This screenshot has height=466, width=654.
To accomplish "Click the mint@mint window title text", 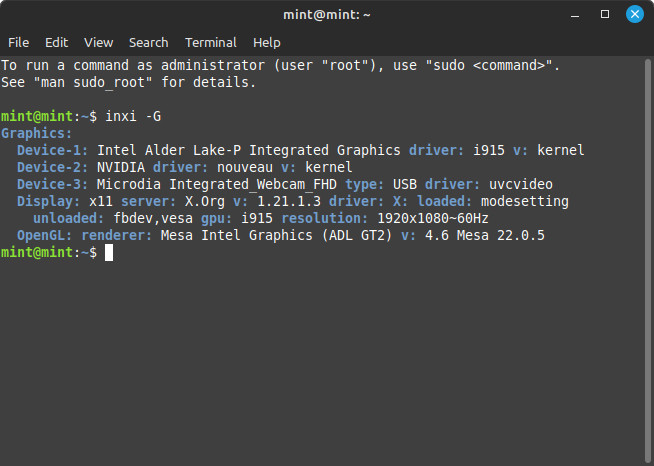I will coord(327,15).
